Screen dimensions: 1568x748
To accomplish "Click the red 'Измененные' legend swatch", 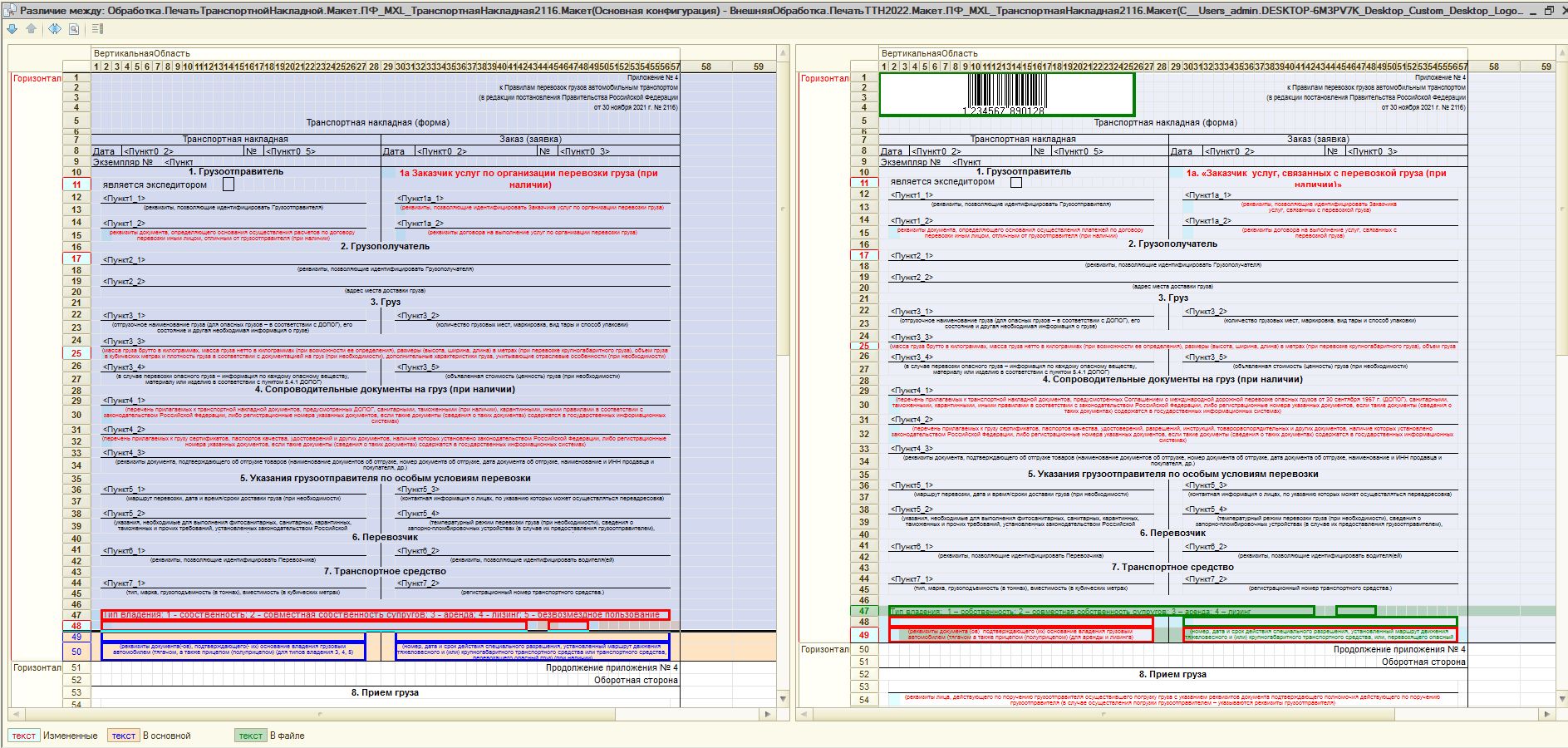I will click(x=23, y=736).
